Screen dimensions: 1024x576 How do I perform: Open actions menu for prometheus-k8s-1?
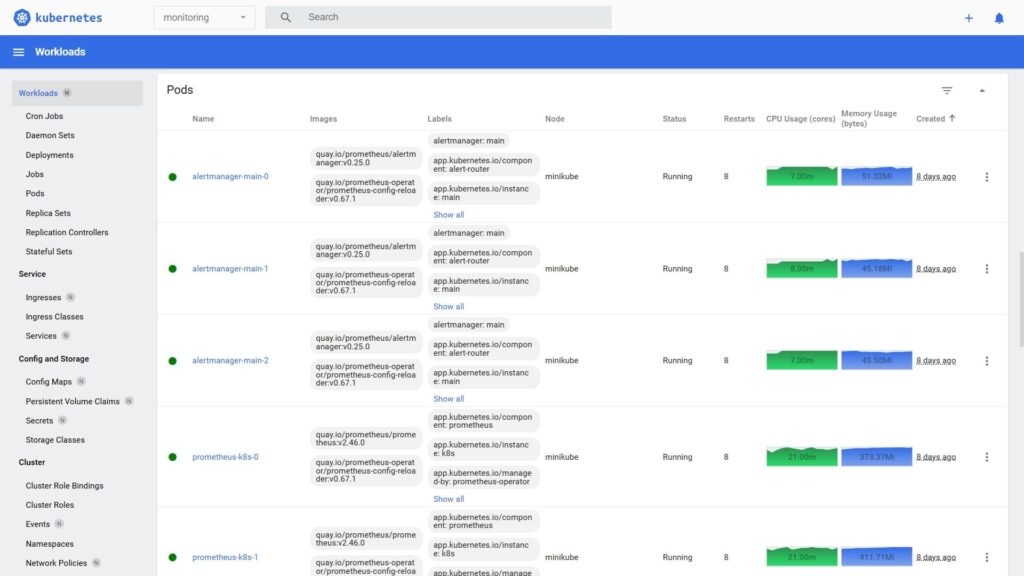(986, 558)
